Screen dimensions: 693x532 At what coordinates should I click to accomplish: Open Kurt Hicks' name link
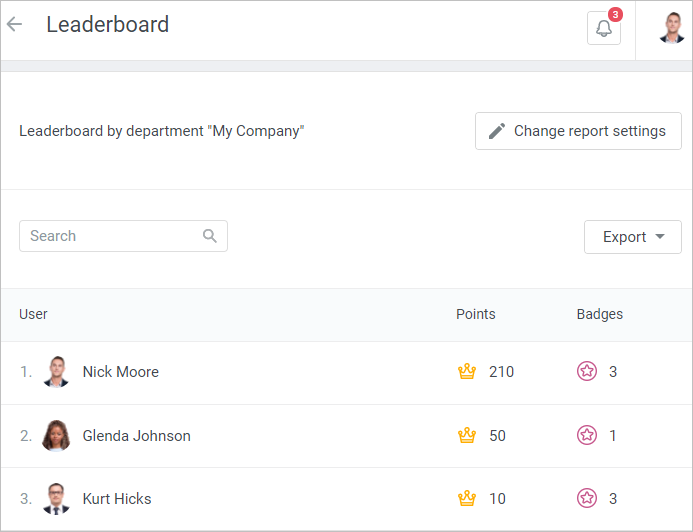point(117,499)
